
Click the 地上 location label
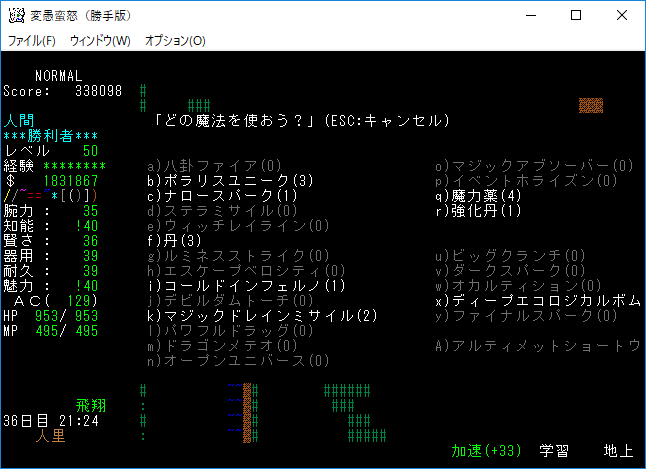(x=618, y=451)
